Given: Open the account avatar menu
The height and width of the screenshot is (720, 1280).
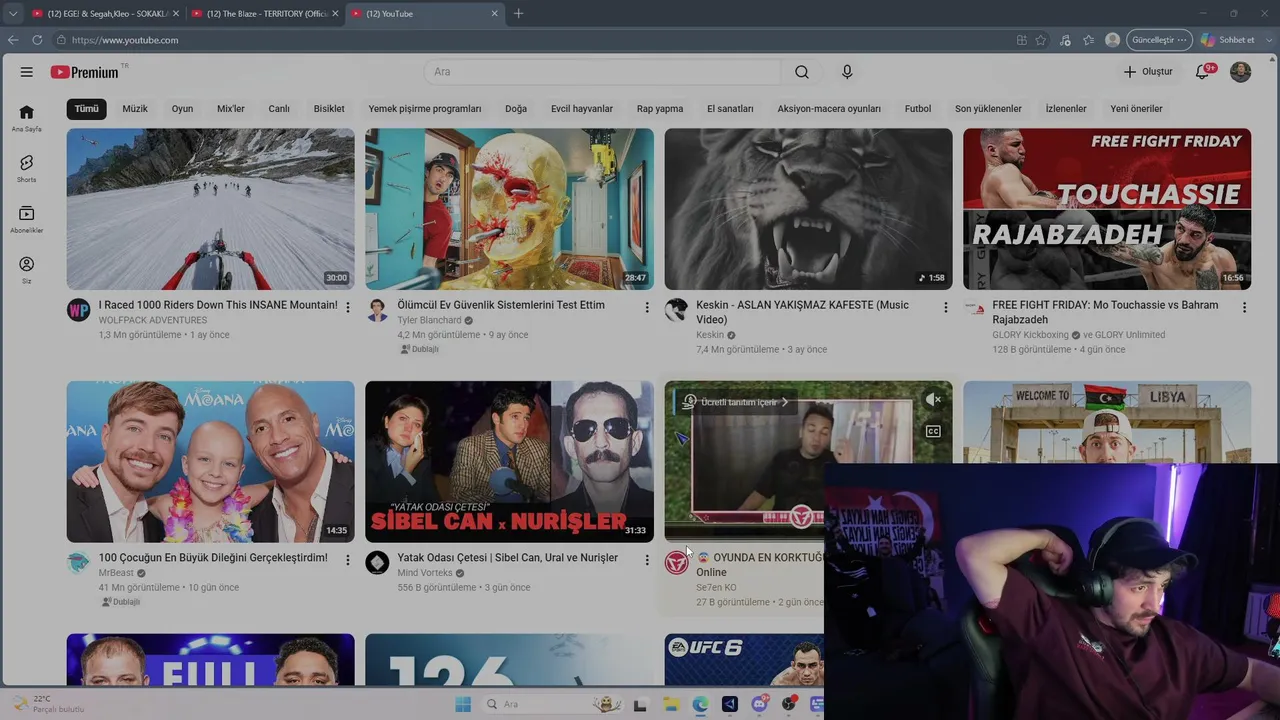Looking at the screenshot, I should click(x=1240, y=72).
